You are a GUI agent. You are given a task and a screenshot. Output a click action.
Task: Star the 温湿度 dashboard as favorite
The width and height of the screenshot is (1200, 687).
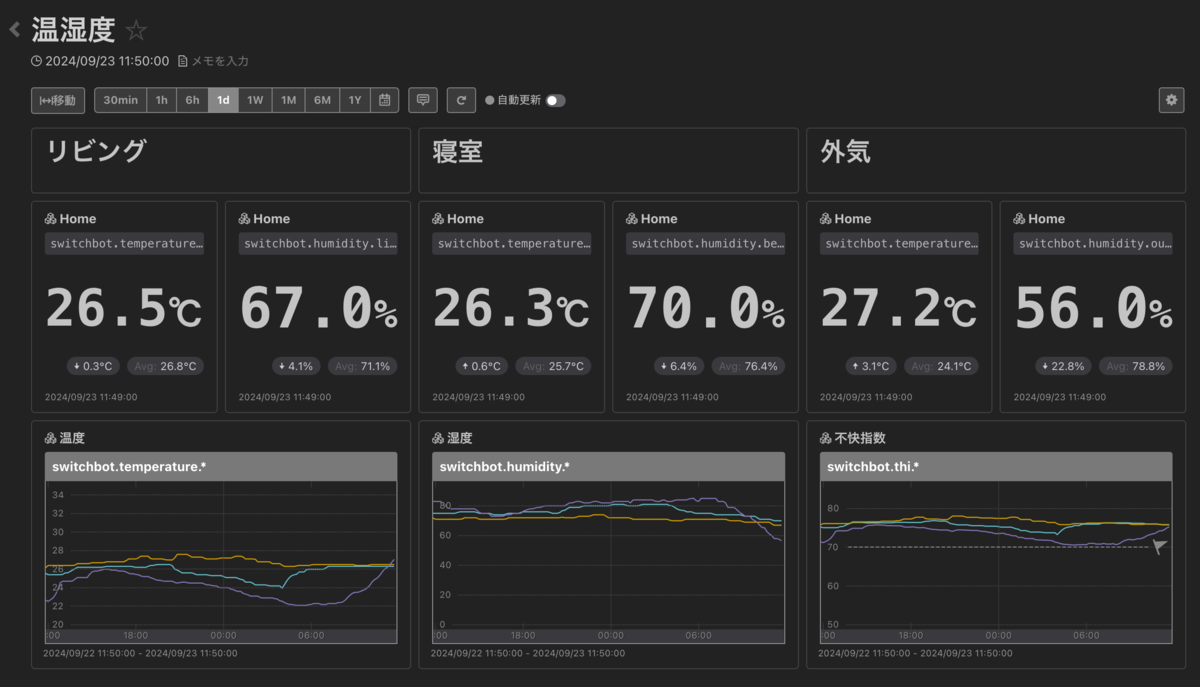tap(137, 31)
